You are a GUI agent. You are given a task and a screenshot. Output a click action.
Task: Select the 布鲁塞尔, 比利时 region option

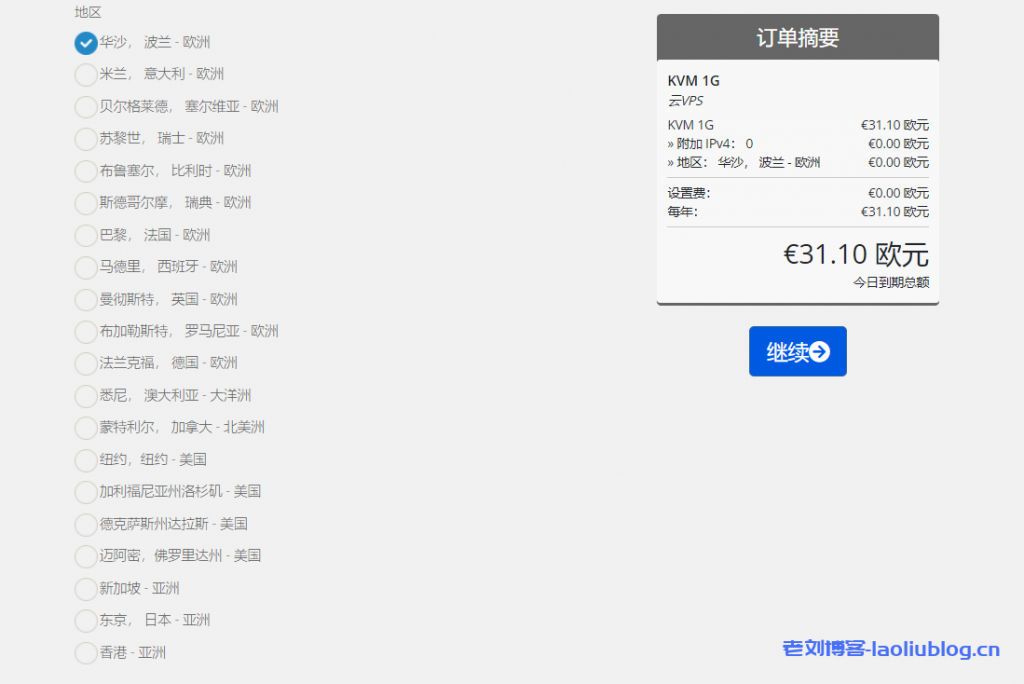pyautogui.click(x=85, y=171)
